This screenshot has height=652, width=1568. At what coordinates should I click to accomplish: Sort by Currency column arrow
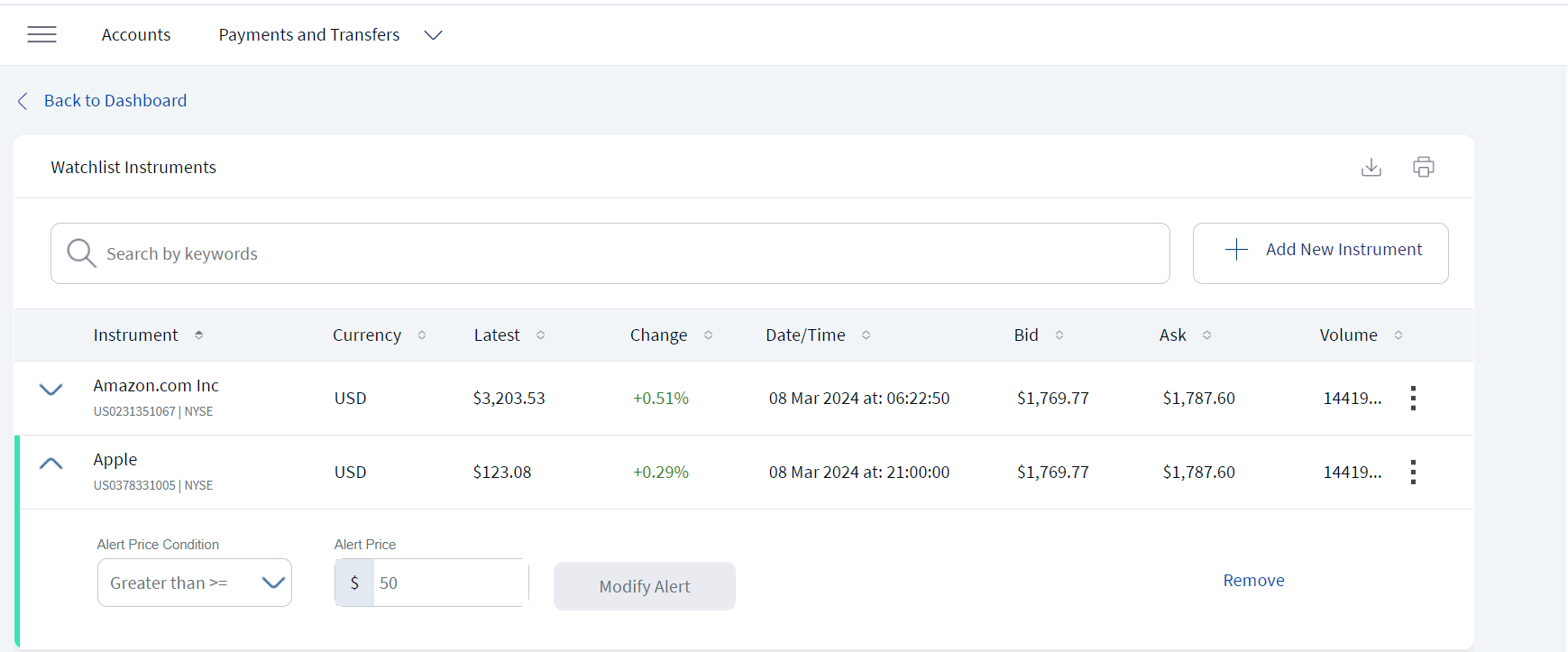coord(421,335)
